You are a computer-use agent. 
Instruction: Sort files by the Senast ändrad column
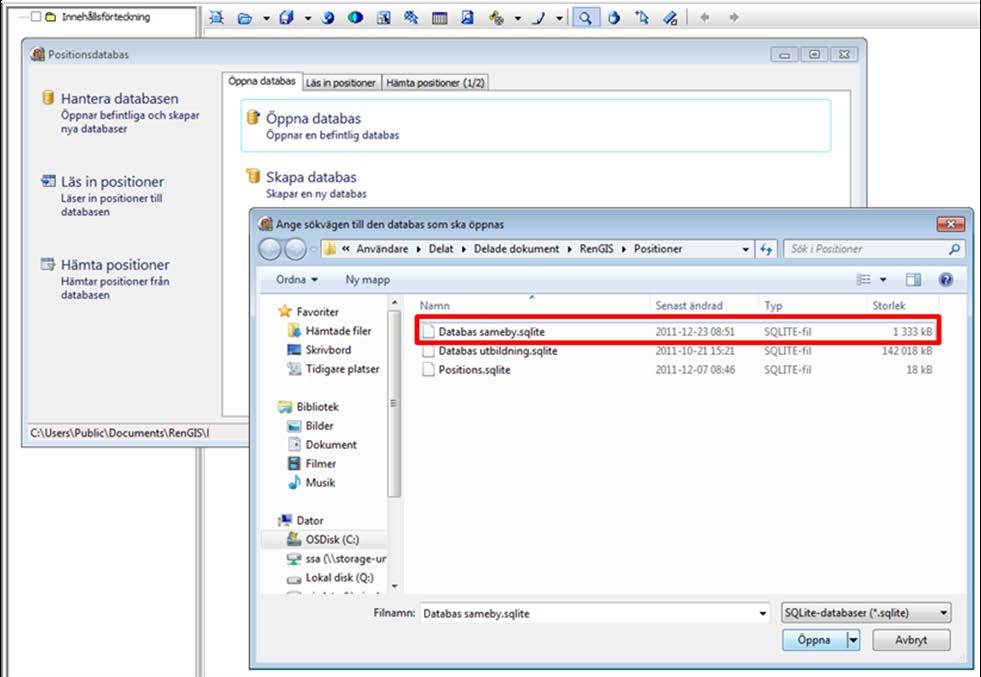coord(704,305)
